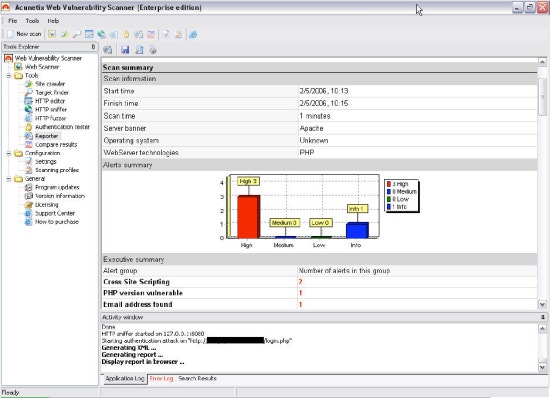Open Scanning profiles in the tree

pyautogui.click(x=57, y=170)
